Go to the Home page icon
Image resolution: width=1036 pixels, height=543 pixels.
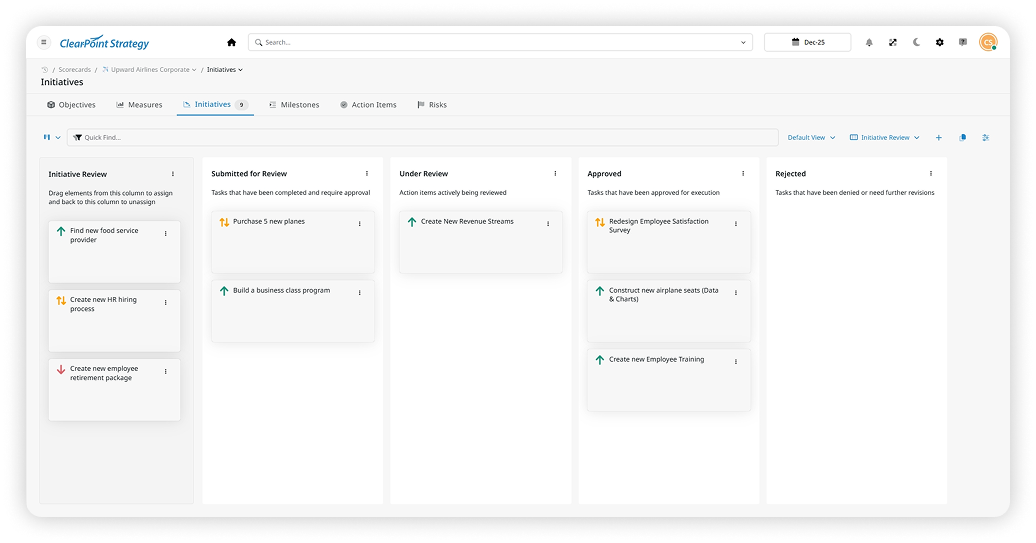coord(231,42)
